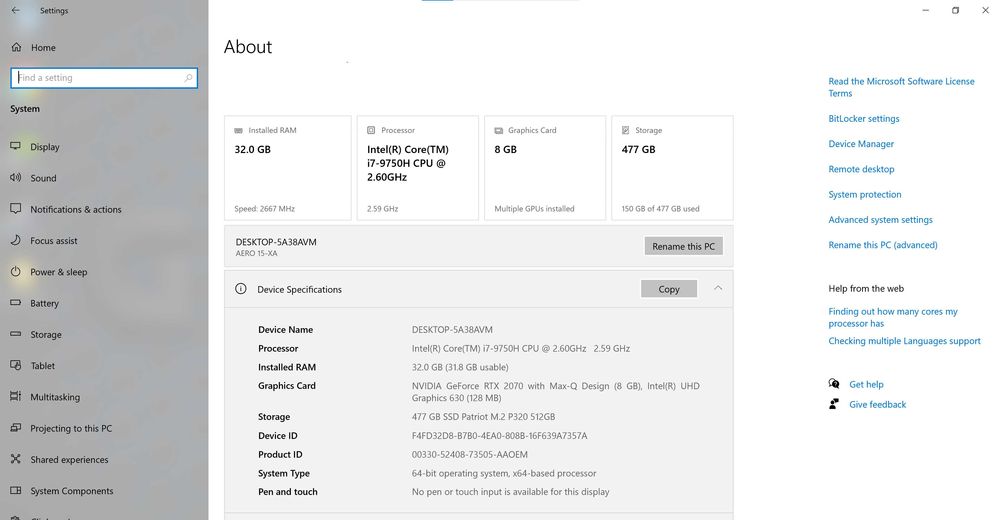The image size is (1000, 520).
Task: Click the Rename this PC button
Action: 683,246
